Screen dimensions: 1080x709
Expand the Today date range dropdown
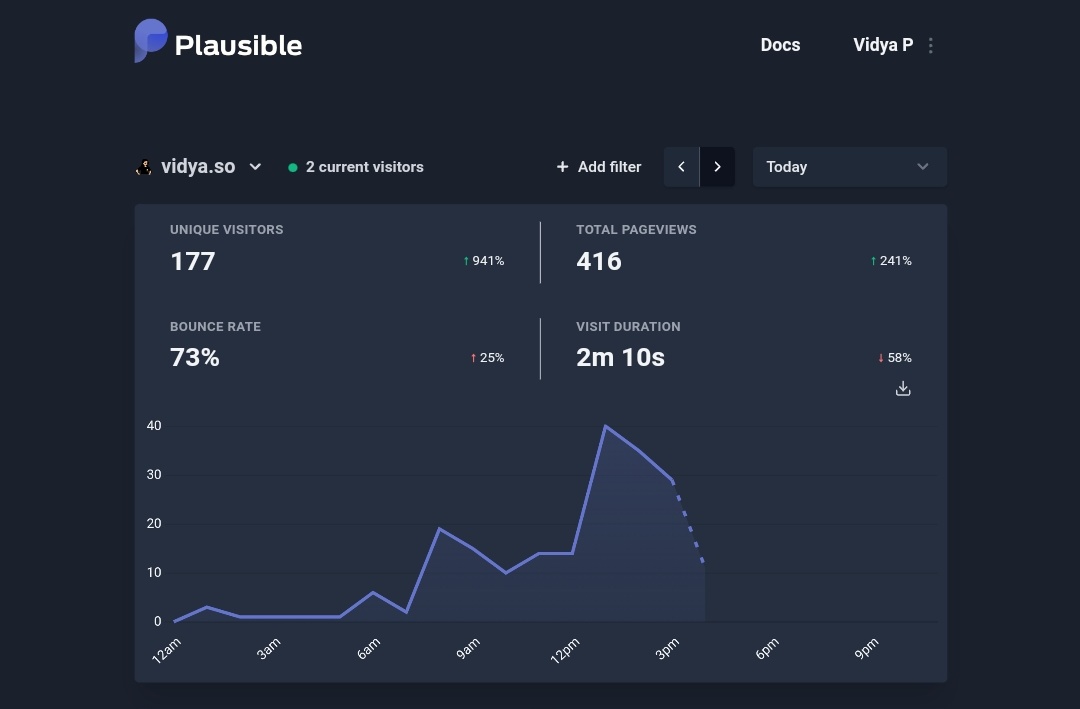[x=849, y=166]
